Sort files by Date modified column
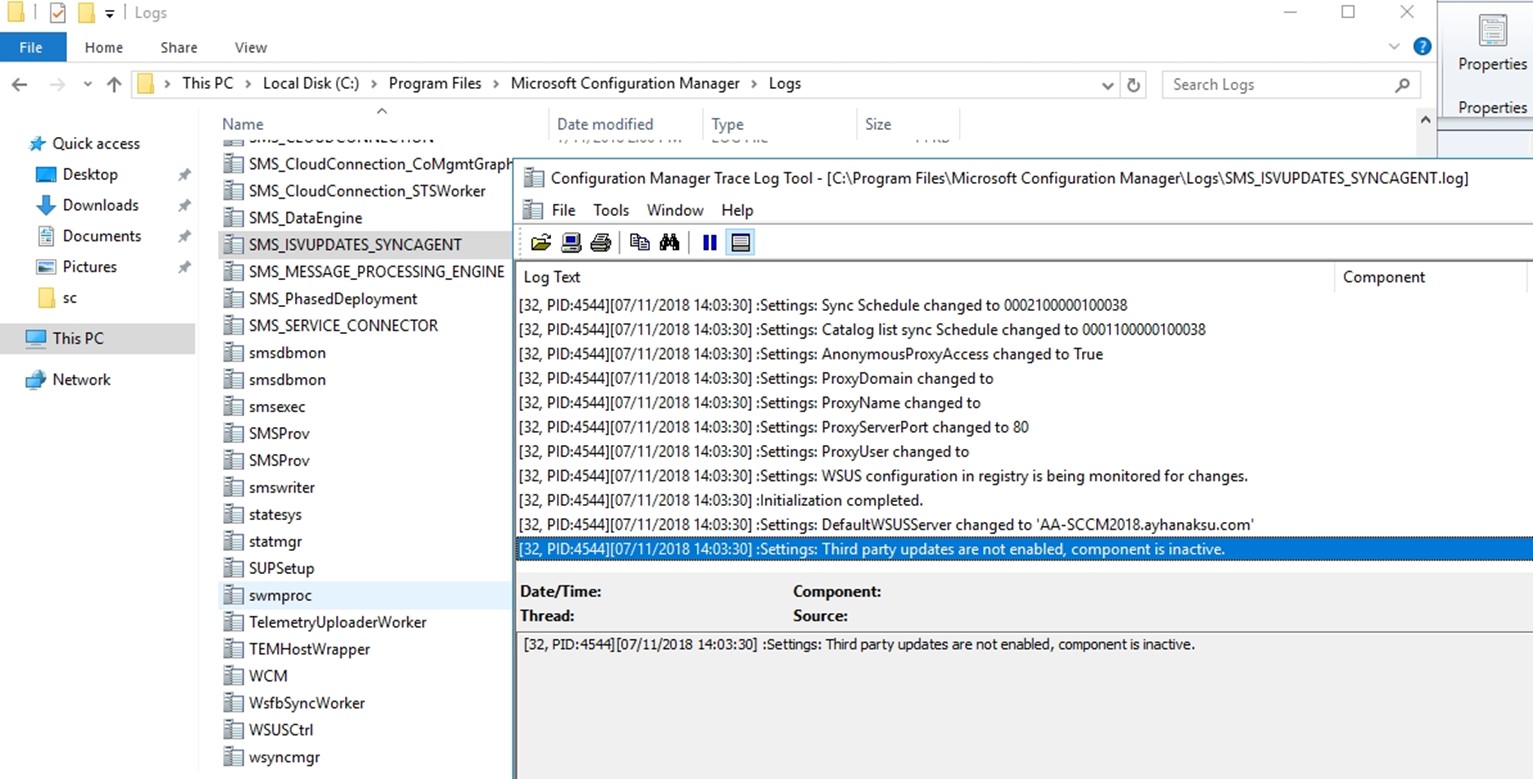 (x=605, y=125)
